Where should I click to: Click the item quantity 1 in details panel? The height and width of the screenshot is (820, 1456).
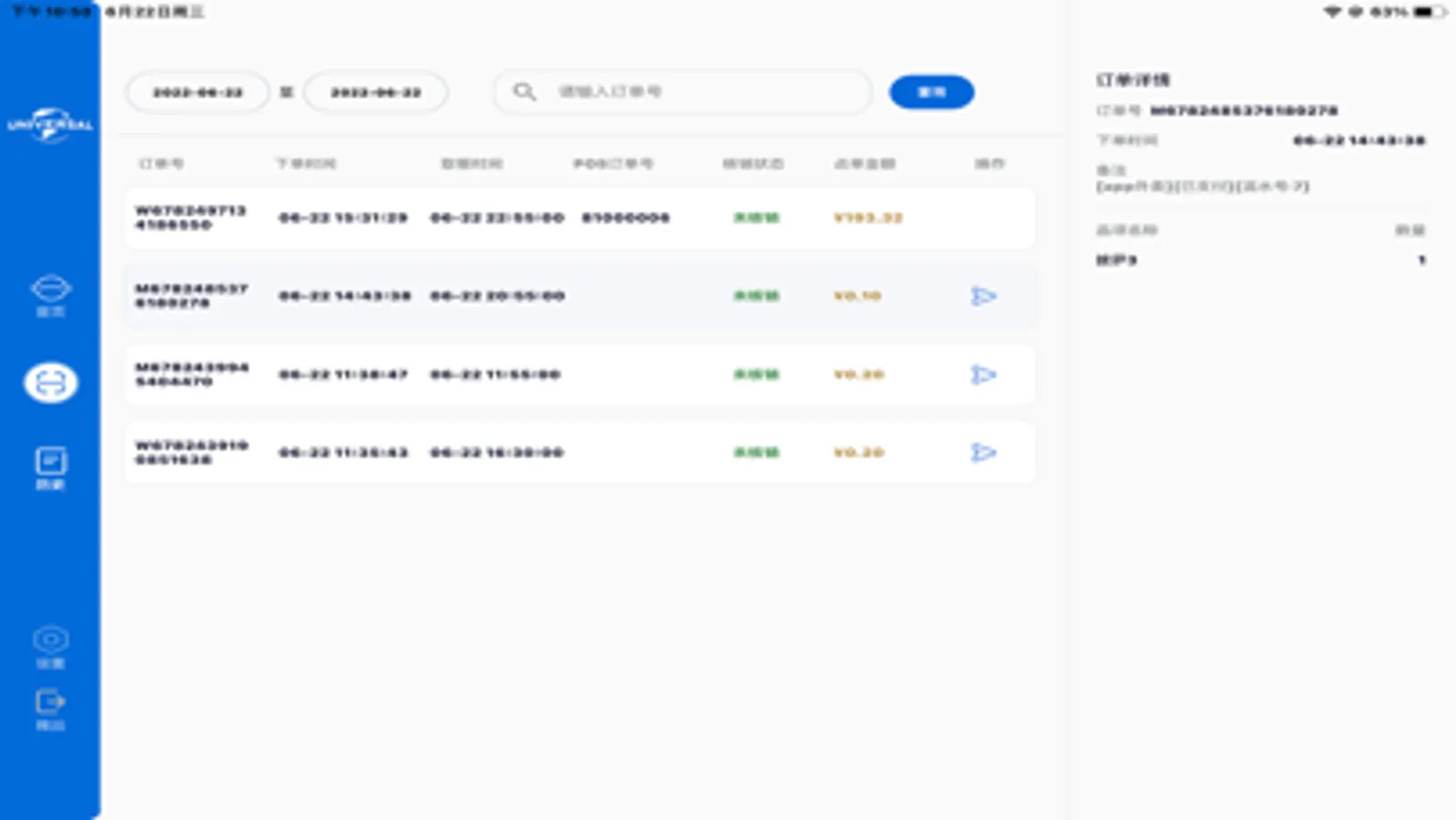pyautogui.click(x=1421, y=261)
